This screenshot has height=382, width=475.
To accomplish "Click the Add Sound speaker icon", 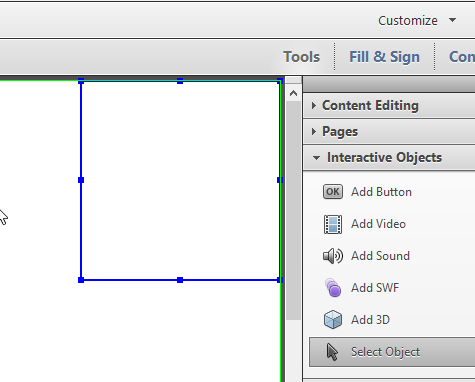I will click(333, 256).
